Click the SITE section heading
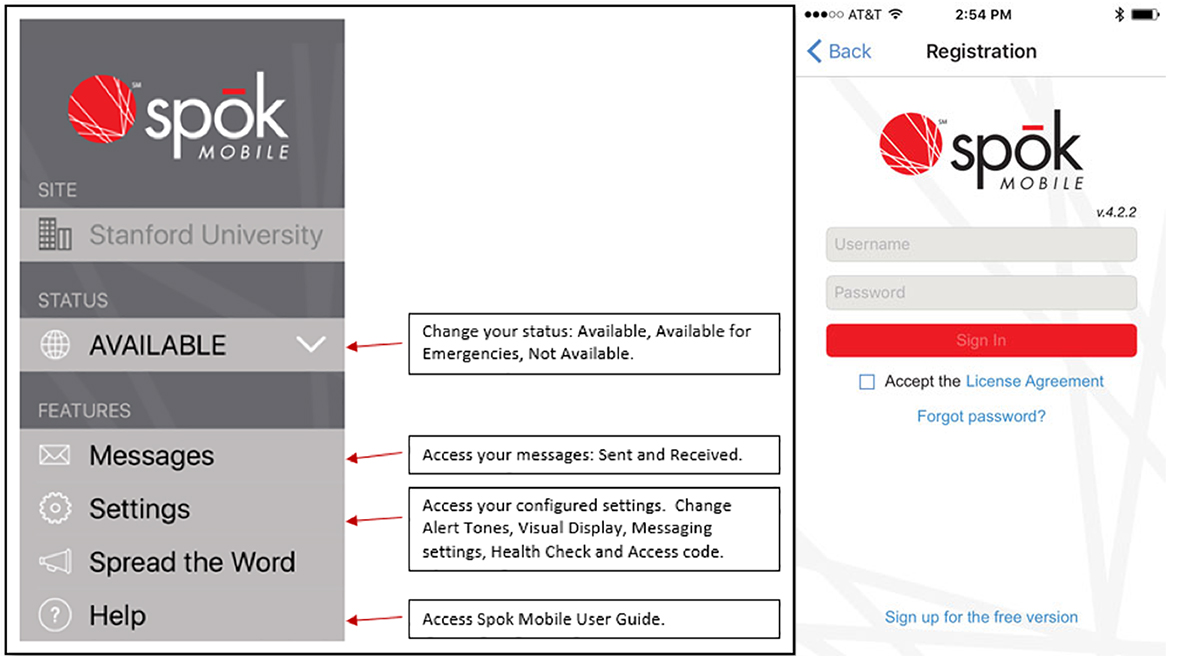Image resolution: width=1200 pixels, height=656 pixels. (57, 190)
